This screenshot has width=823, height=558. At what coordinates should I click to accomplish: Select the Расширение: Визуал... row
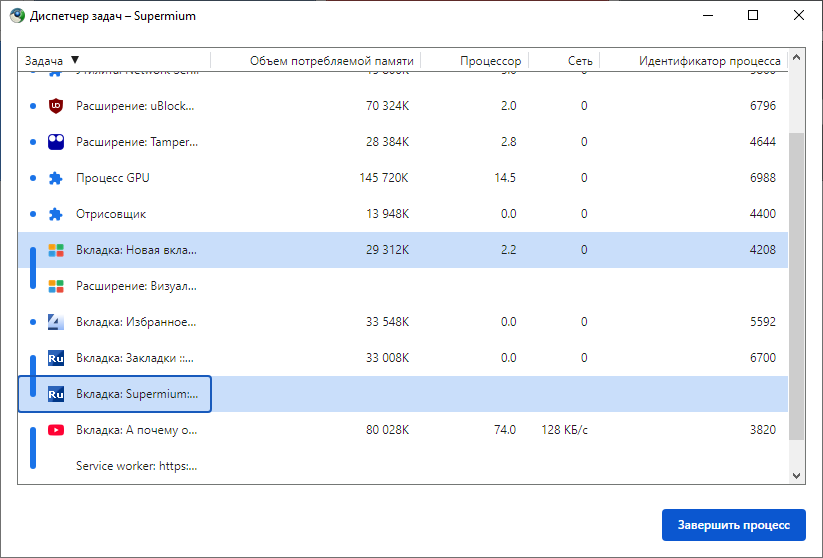[403, 286]
